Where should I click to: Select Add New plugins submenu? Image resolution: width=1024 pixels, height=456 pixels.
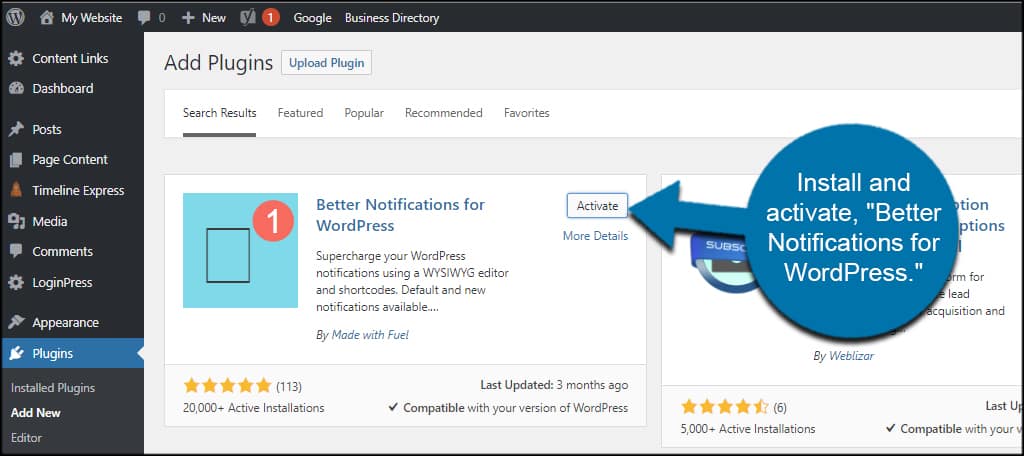[36, 413]
